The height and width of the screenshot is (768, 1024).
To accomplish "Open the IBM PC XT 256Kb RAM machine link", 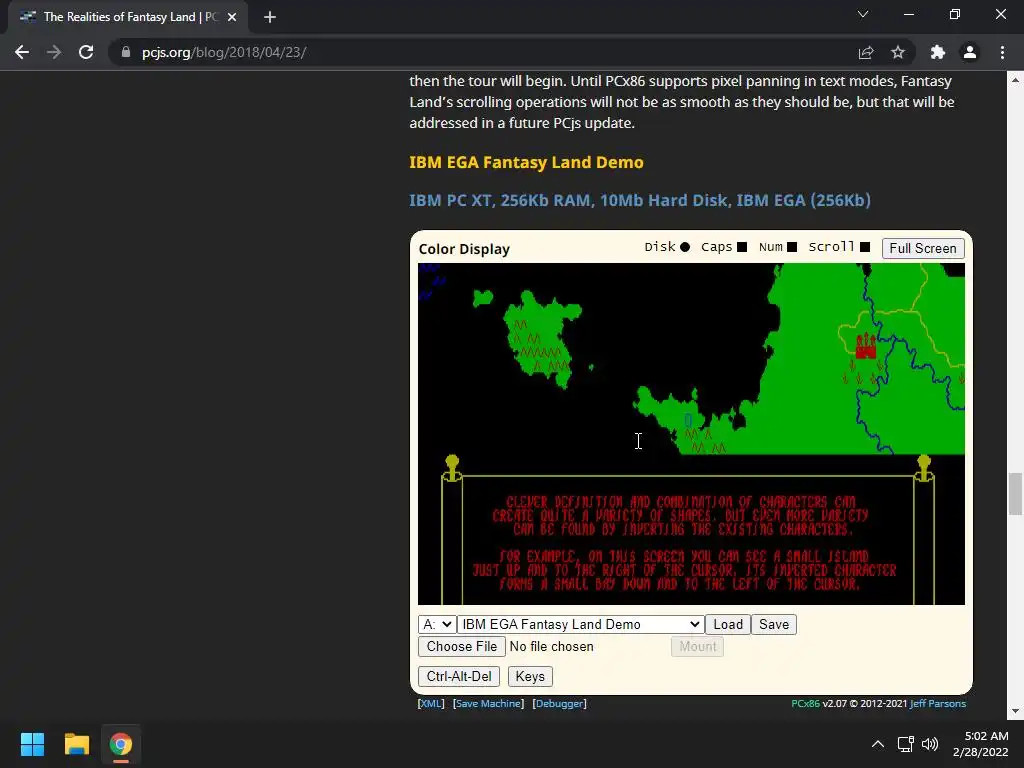I will tap(640, 200).
